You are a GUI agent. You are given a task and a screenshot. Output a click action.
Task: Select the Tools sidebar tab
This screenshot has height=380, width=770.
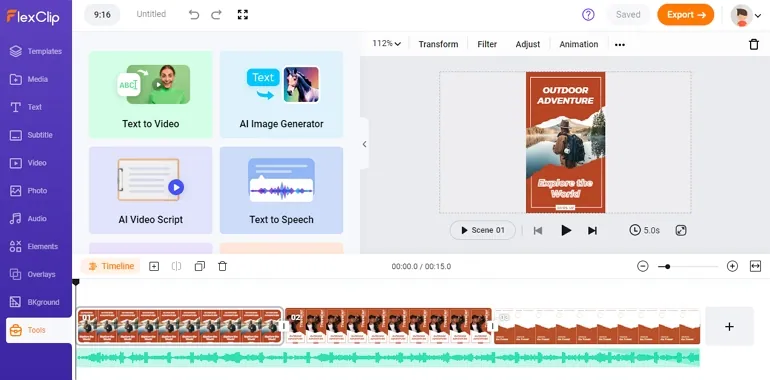pos(38,330)
